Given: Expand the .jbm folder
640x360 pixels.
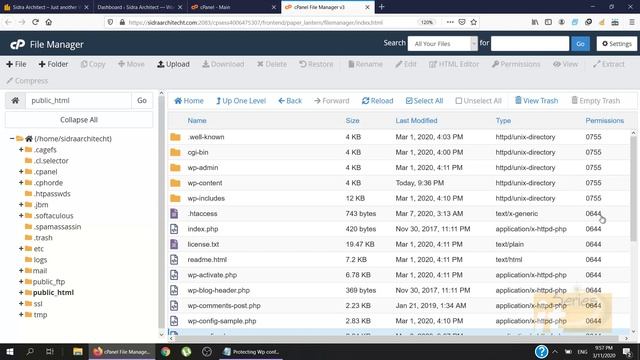Looking at the screenshot, I should [21, 204].
